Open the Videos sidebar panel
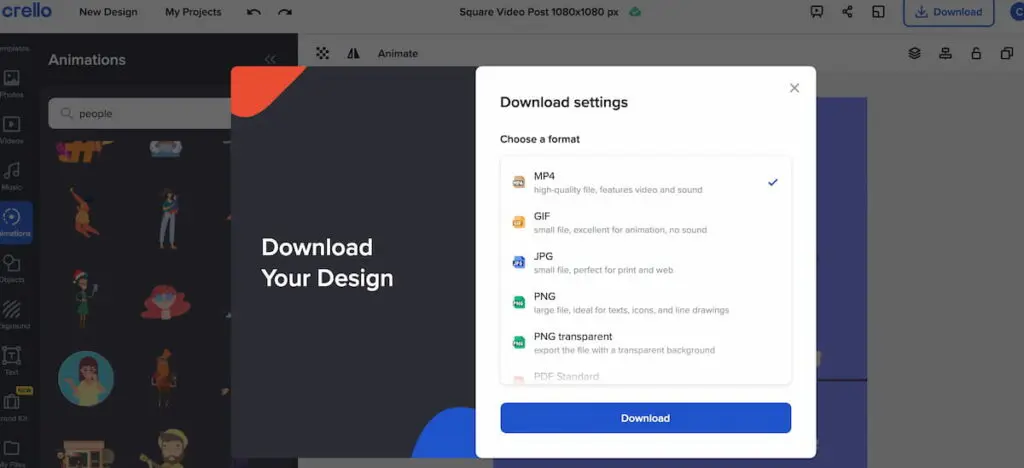Screen dimensions: 1024x468 12,130
